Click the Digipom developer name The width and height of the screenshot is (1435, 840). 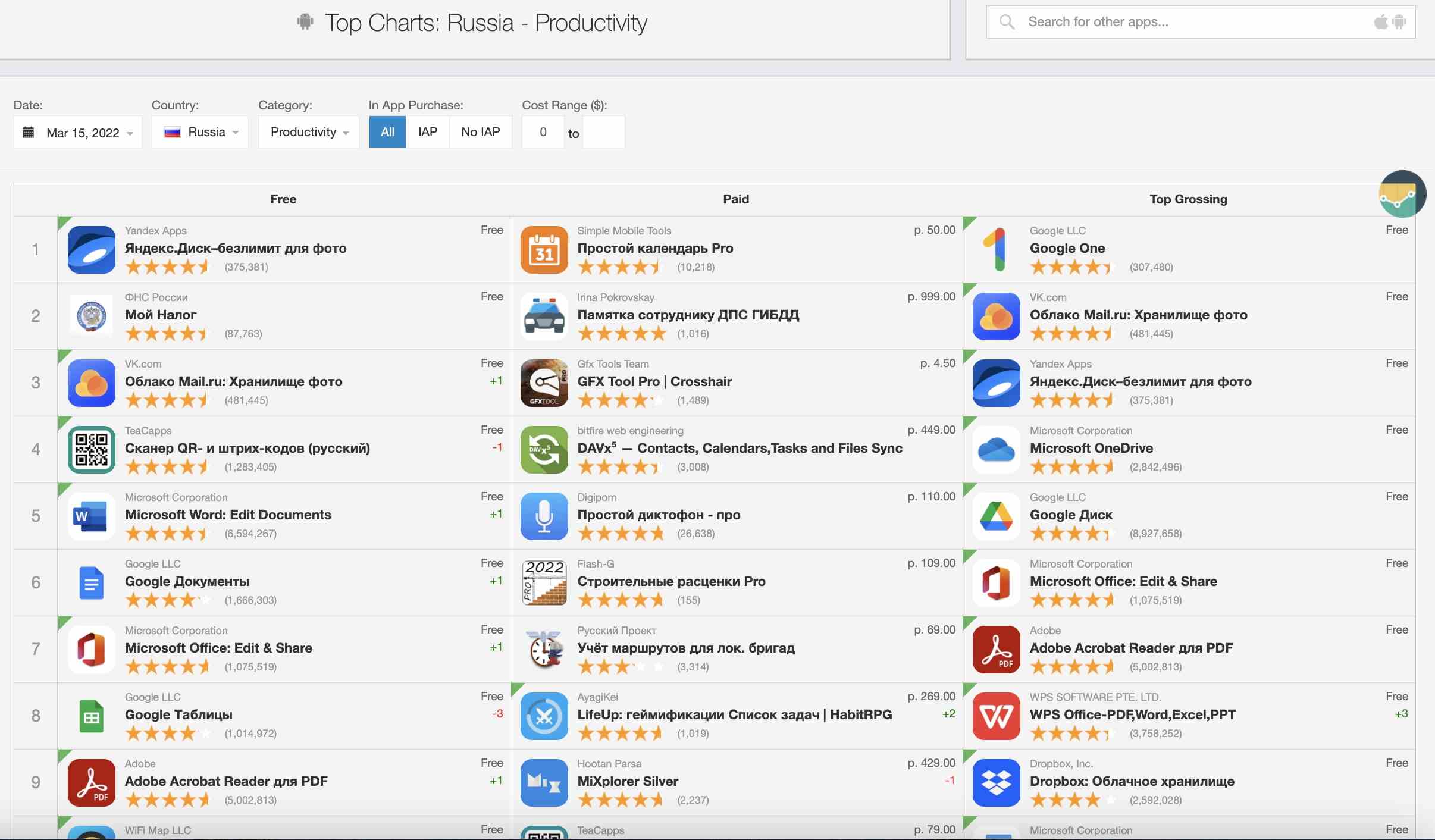597,497
